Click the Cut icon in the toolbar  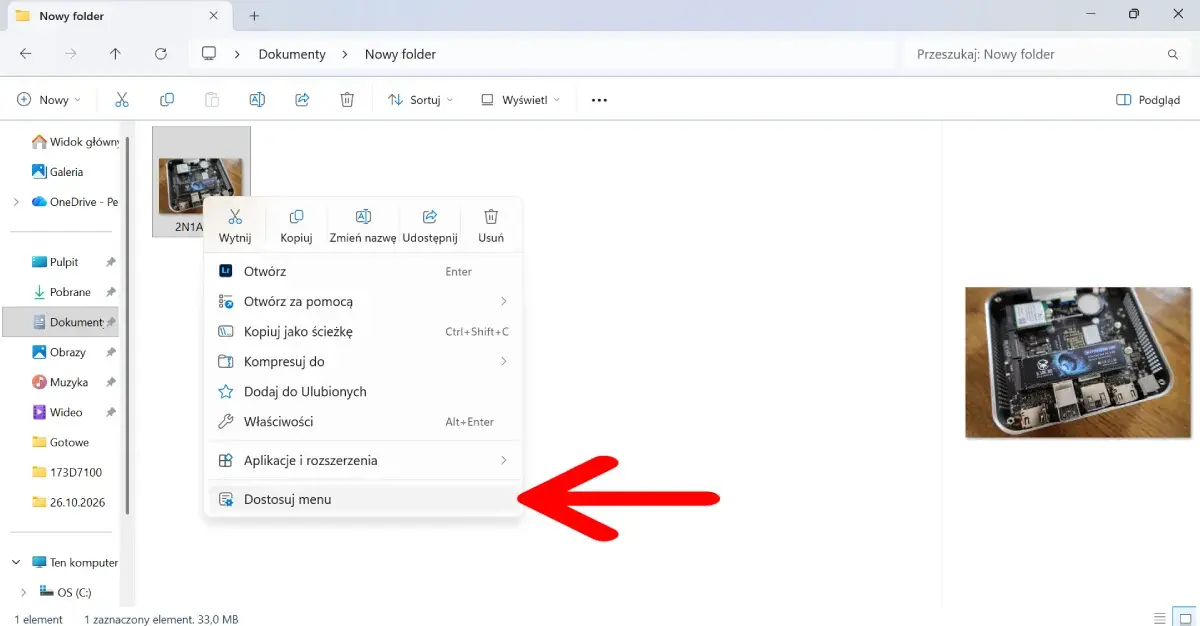(x=122, y=100)
